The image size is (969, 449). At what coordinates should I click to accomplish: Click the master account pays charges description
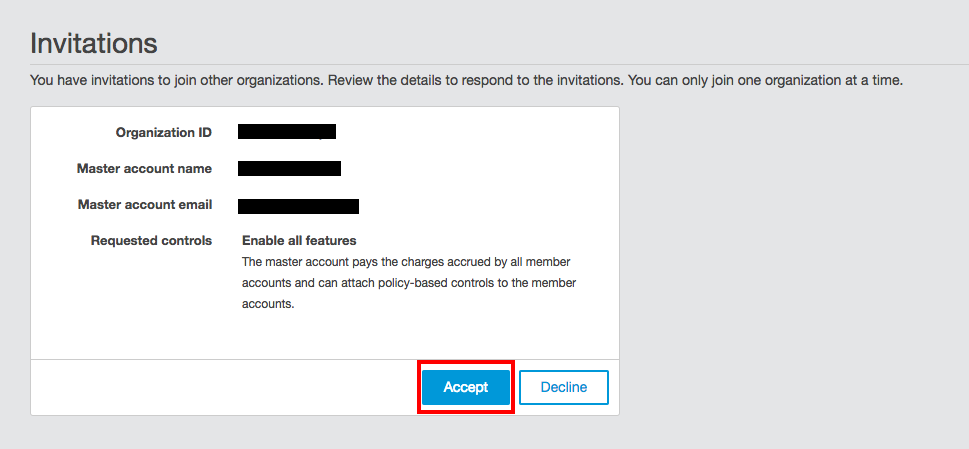coord(406,262)
